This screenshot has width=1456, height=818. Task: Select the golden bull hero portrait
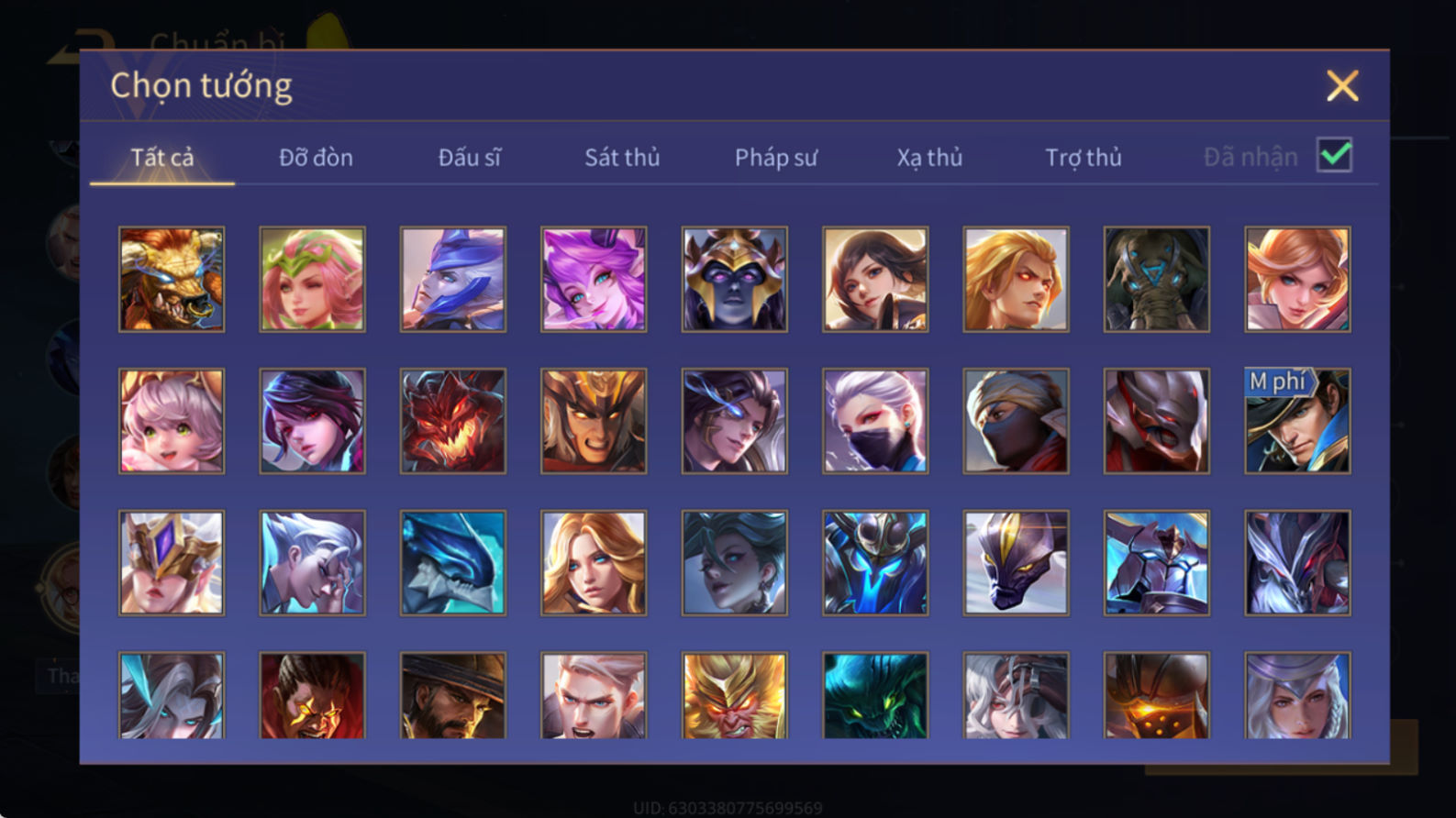(172, 279)
